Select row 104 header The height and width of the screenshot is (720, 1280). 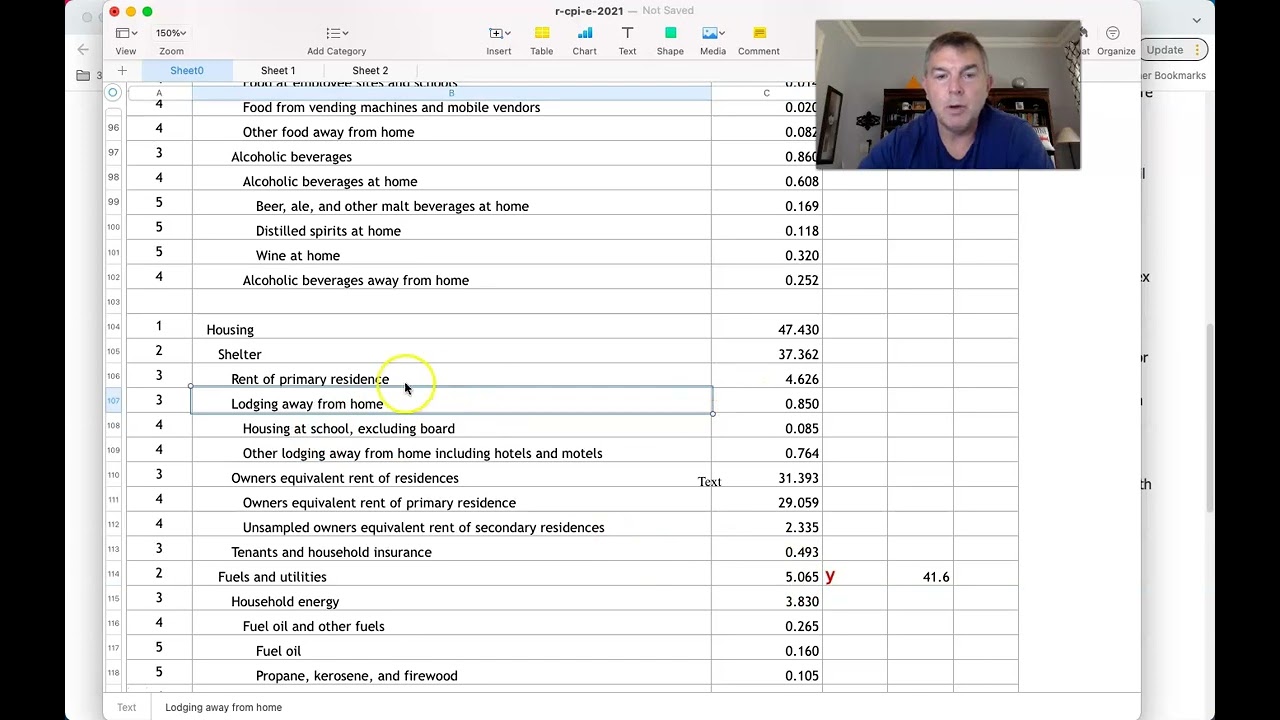(x=114, y=327)
